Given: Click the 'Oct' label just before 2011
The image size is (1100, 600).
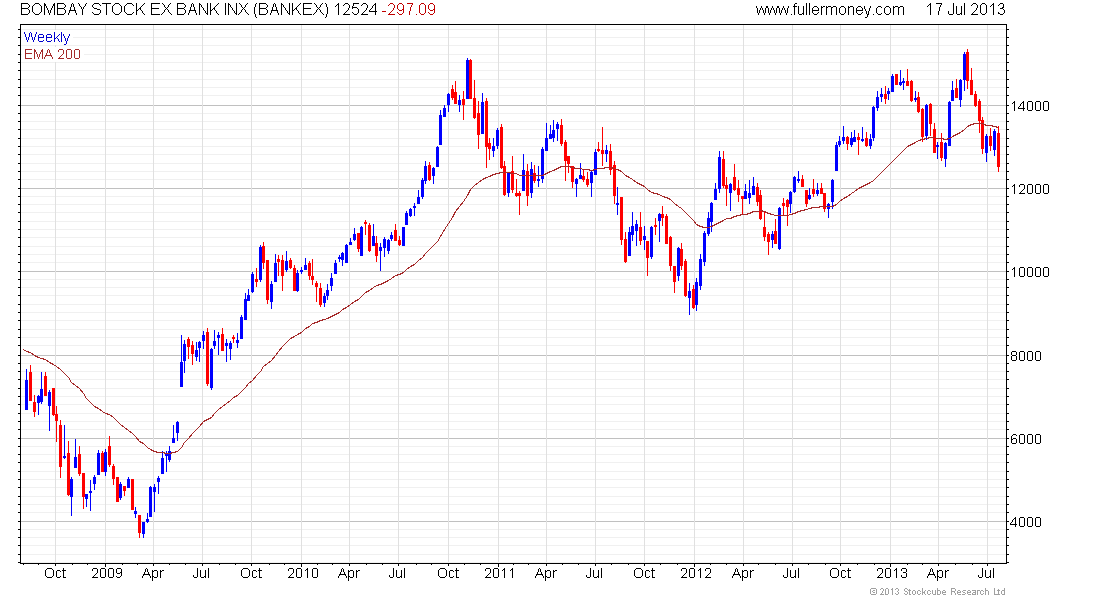Looking at the screenshot, I should pyautogui.click(x=448, y=573).
